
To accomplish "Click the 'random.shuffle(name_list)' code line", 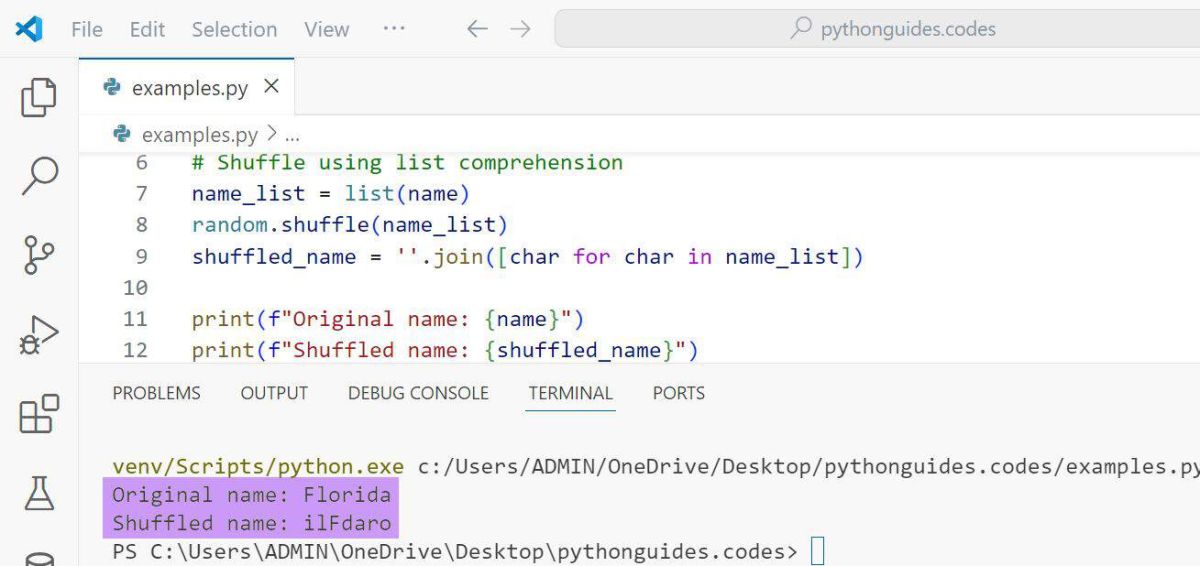I will 350,225.
